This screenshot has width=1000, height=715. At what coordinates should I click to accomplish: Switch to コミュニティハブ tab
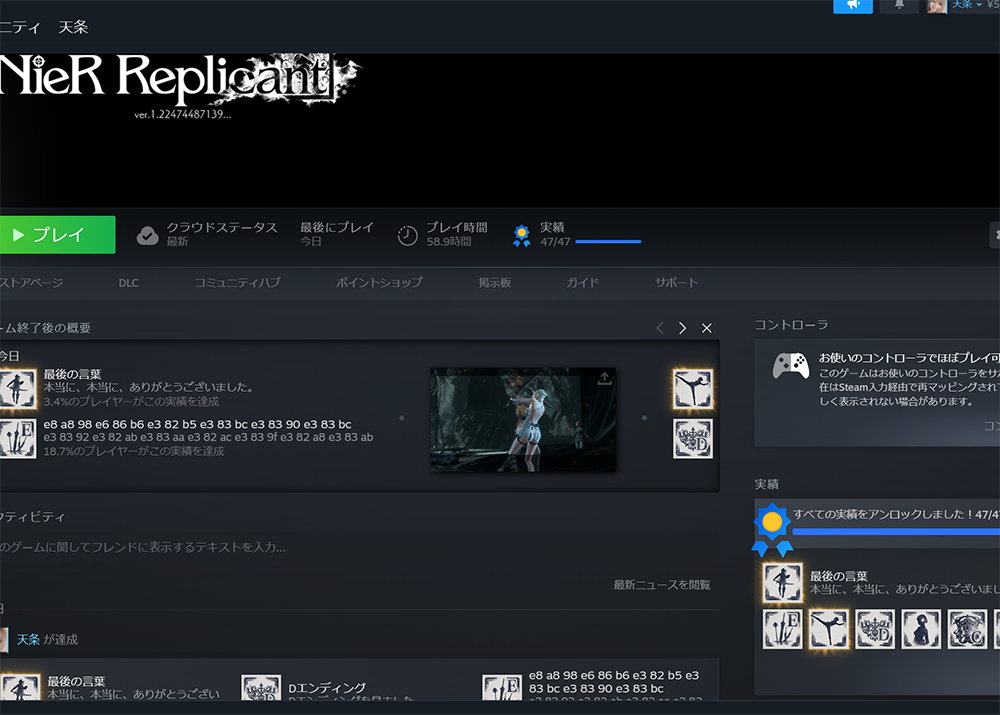(237, 283)
